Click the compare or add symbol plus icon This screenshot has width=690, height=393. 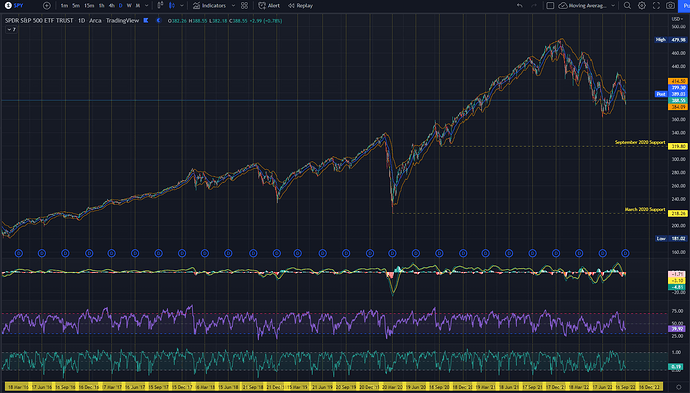[x=47, y=6]
